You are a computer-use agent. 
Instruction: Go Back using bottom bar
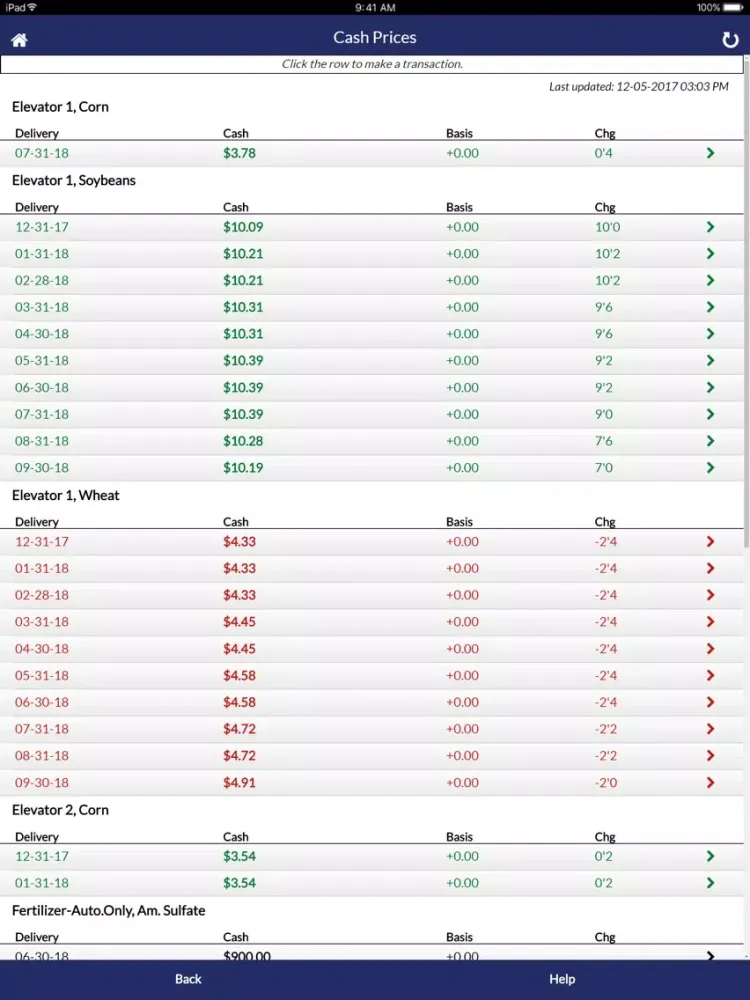[188, 979]
